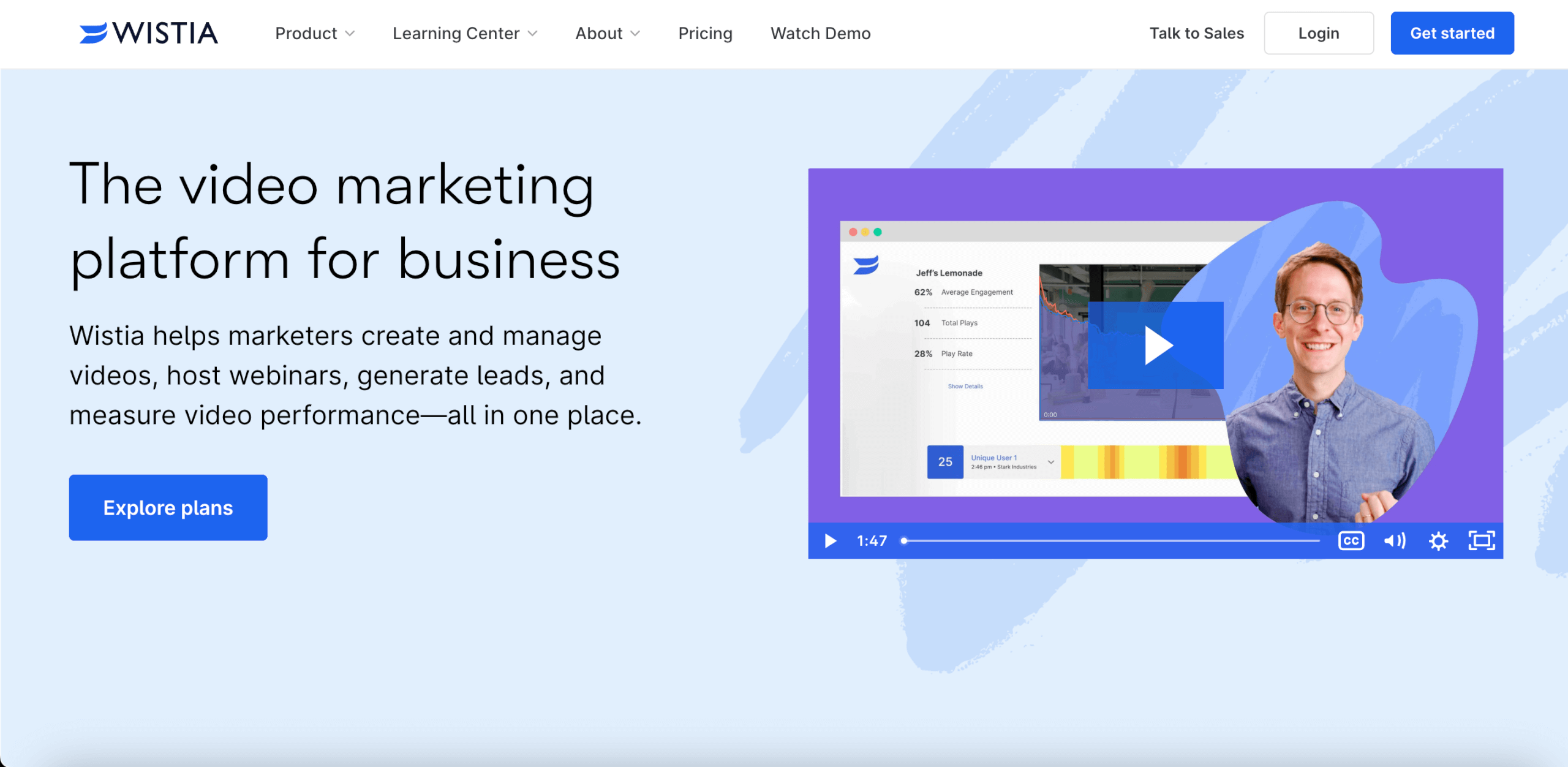1568x767 pixels.
Task: Click the video progress bar
Action: tap(1110, 541)
